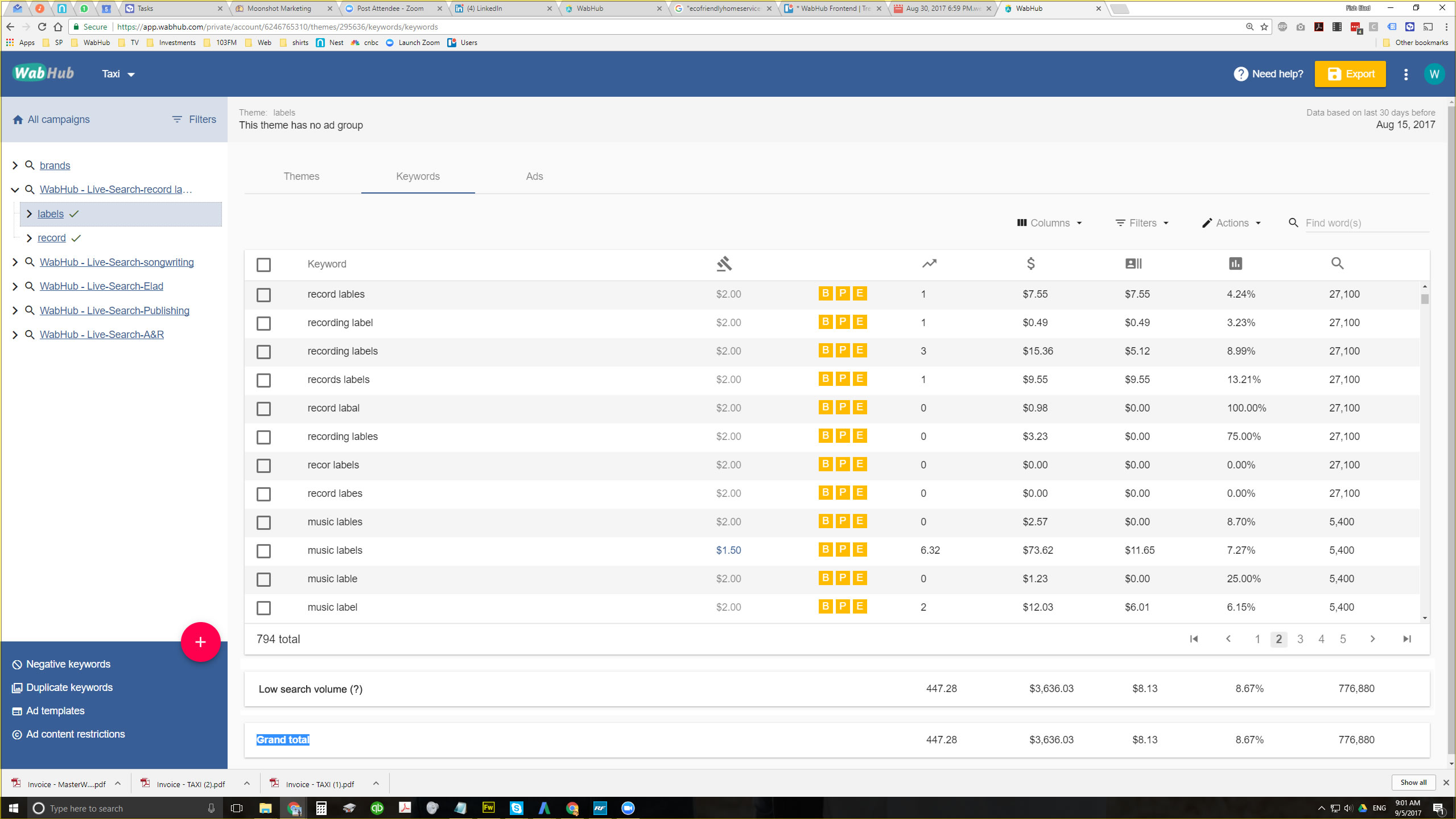Screen dimensions: 1456x819
Task: Open File Explorer from the taskbar
Action: (x=265, y=808)
